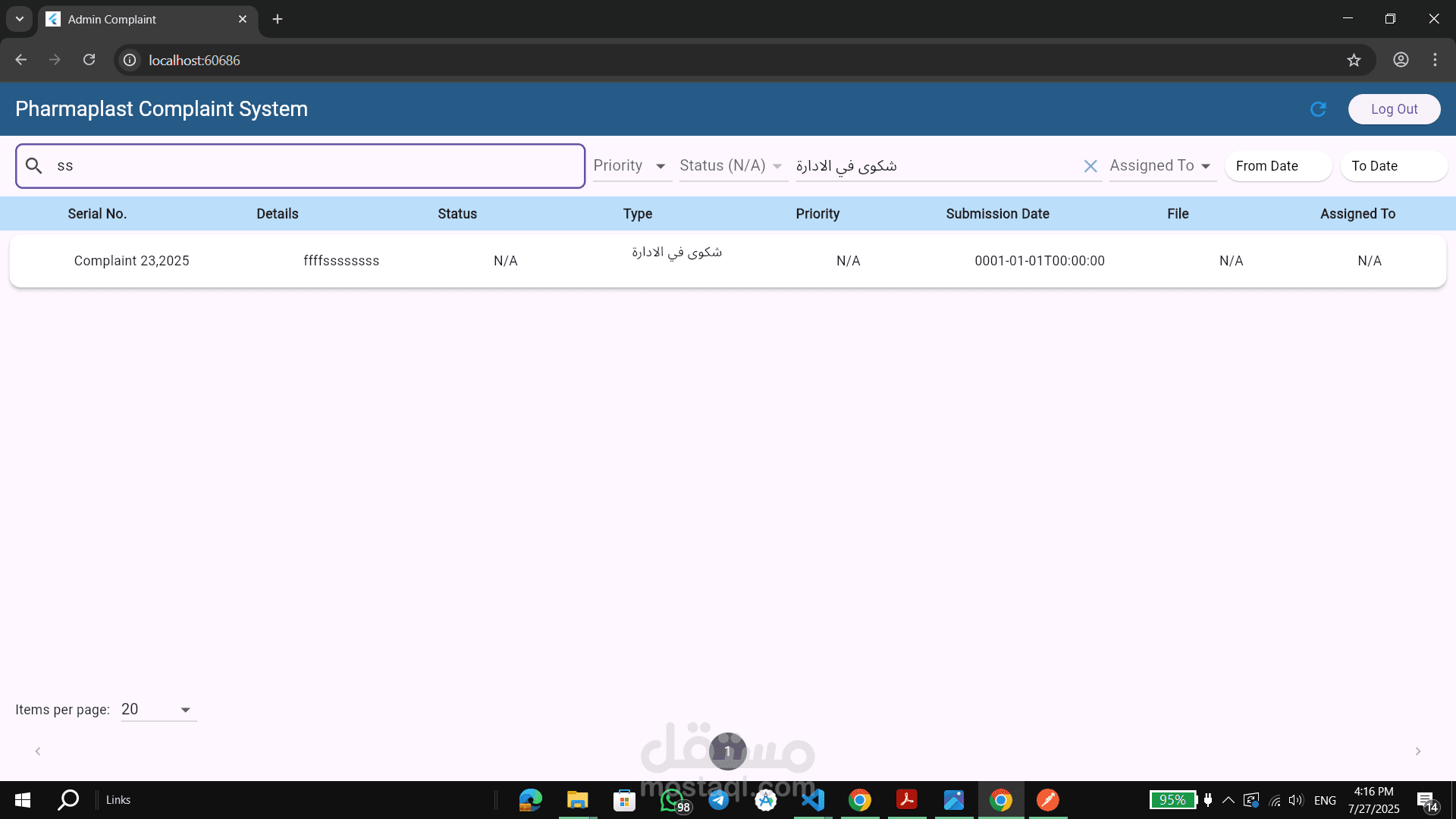Open WhatsApp from taskbar

pos(673,800)
